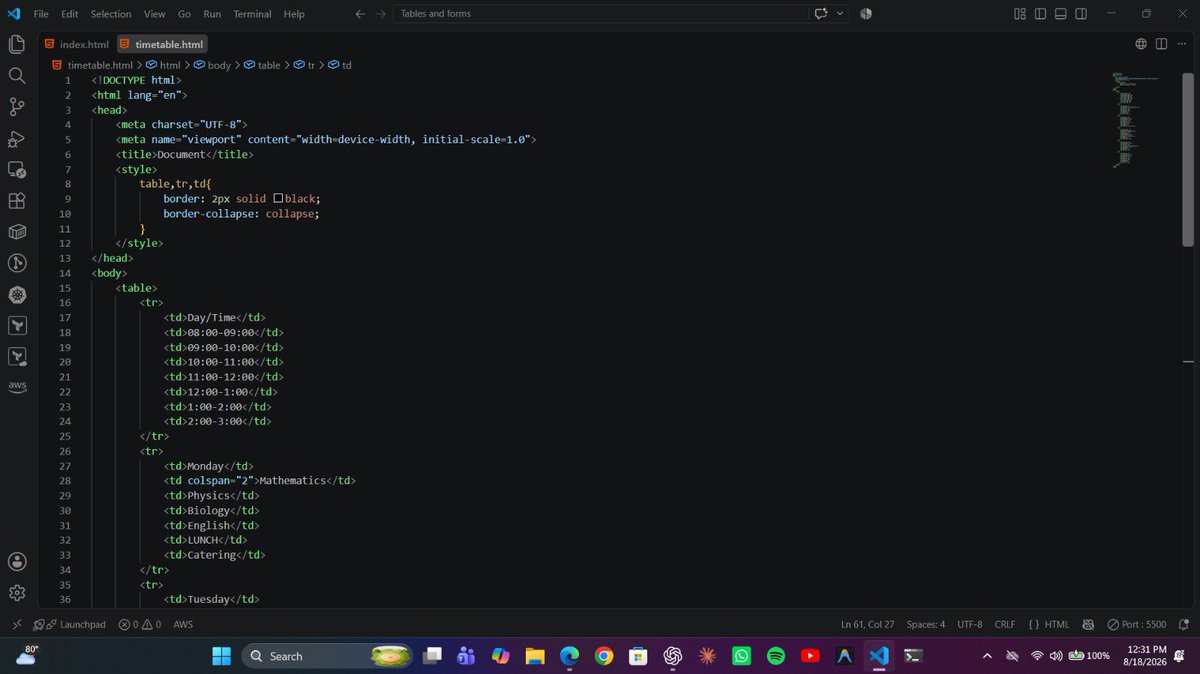Click the black color swatch on line 9

pos(278,199)
